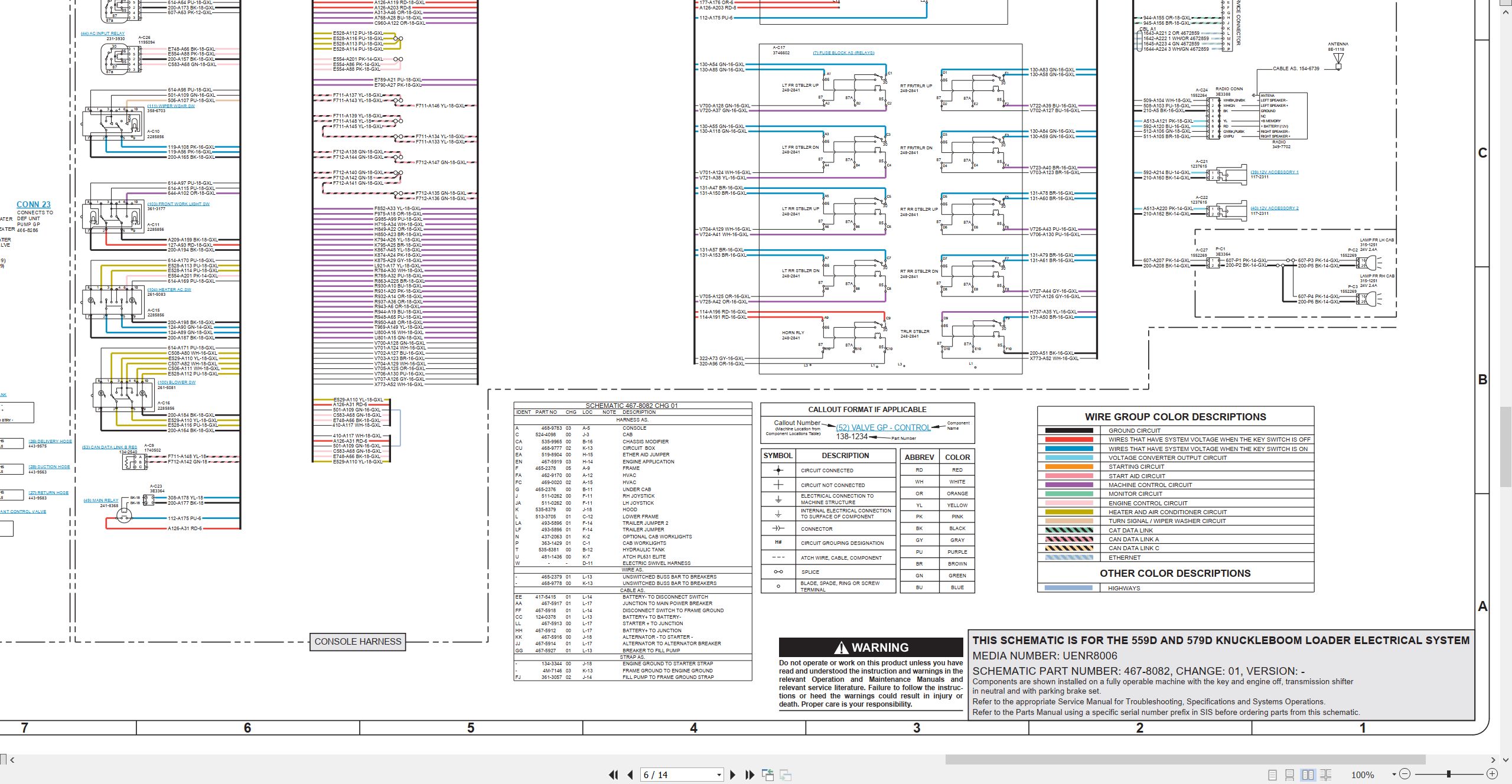The width and height of the screenshot is (1512, 784).
Task: Open the (27) RETURN HOSE link
Action: tap(49, 493)
